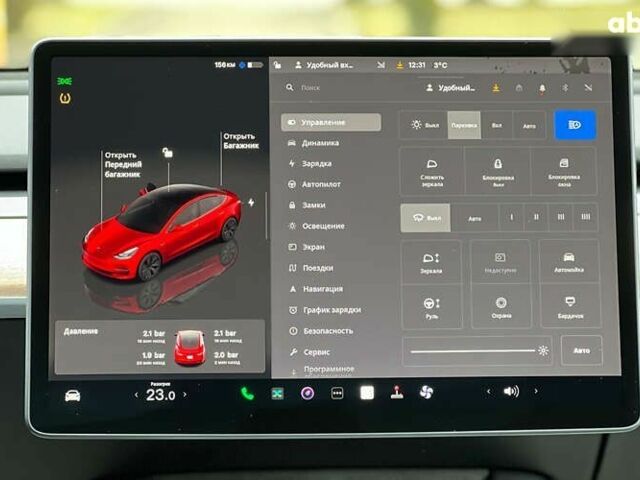
Task: Tap the yellow download icon in settings header
Action: 496,88
